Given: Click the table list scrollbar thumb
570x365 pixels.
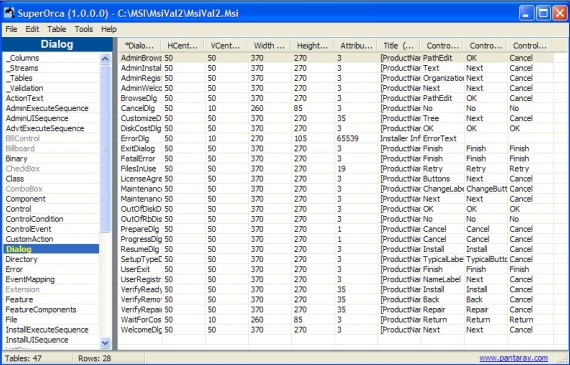Looking at the screenshot, I should click(x=105, y=148).
